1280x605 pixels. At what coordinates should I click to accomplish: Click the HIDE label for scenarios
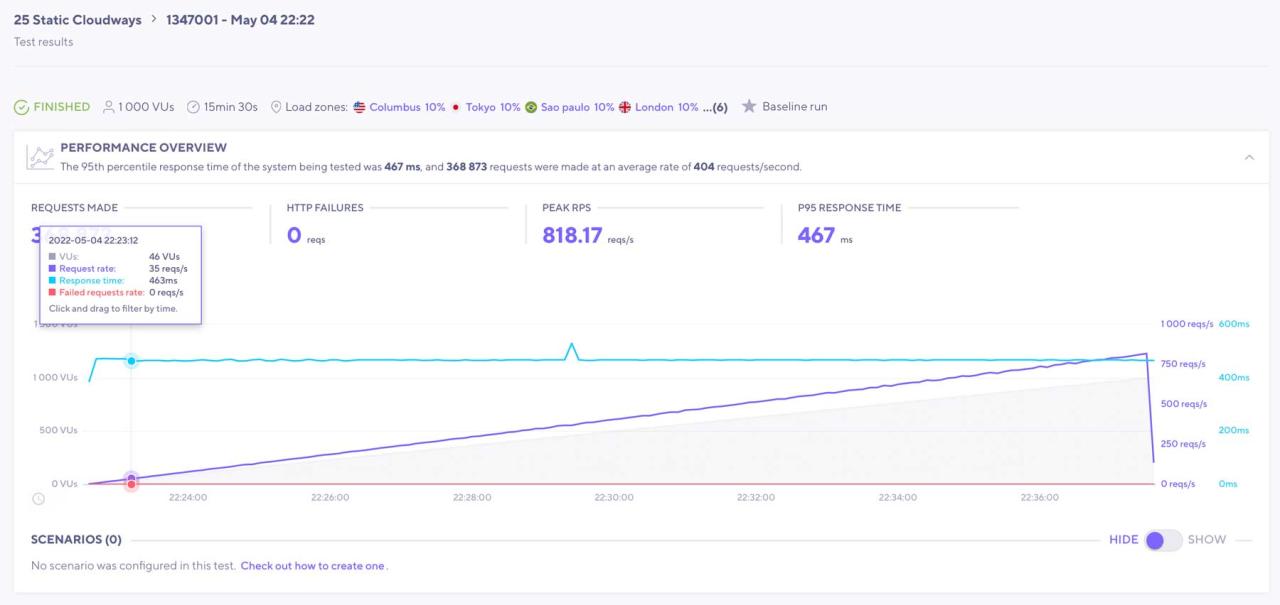pyautogui.click(x=1123, y=540)
